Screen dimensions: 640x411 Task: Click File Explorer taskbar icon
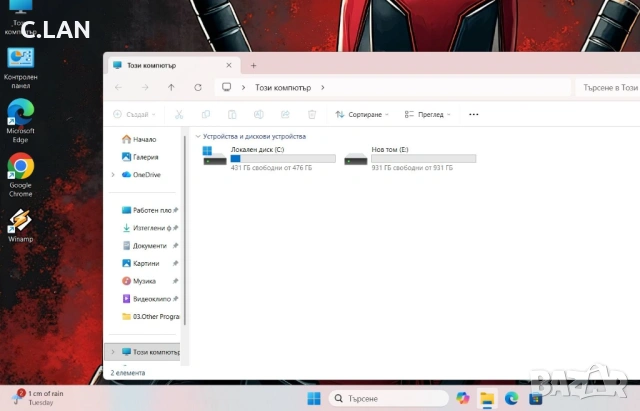(x=487, y=398)
